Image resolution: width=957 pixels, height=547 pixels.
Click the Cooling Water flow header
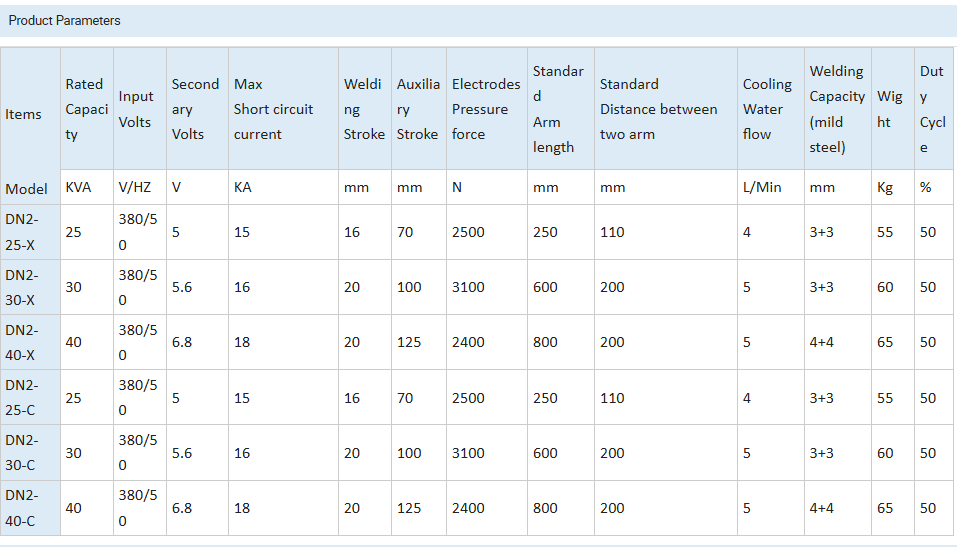coord(770,109)
